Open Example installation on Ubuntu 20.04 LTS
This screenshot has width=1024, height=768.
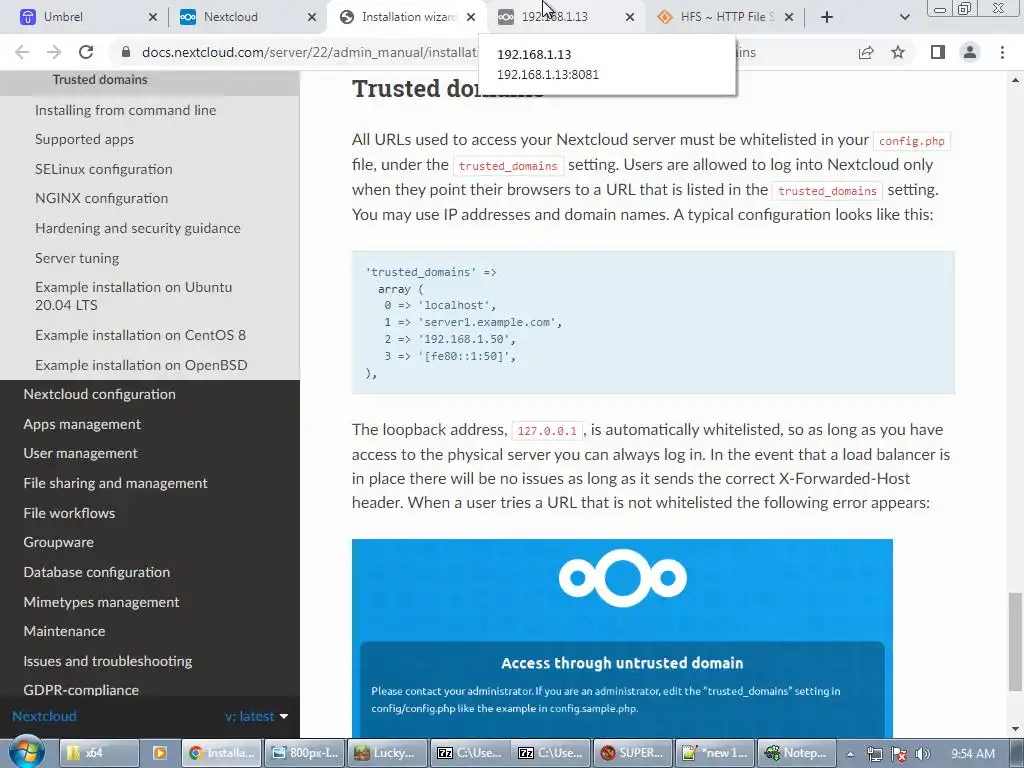[x=134, y=296]
